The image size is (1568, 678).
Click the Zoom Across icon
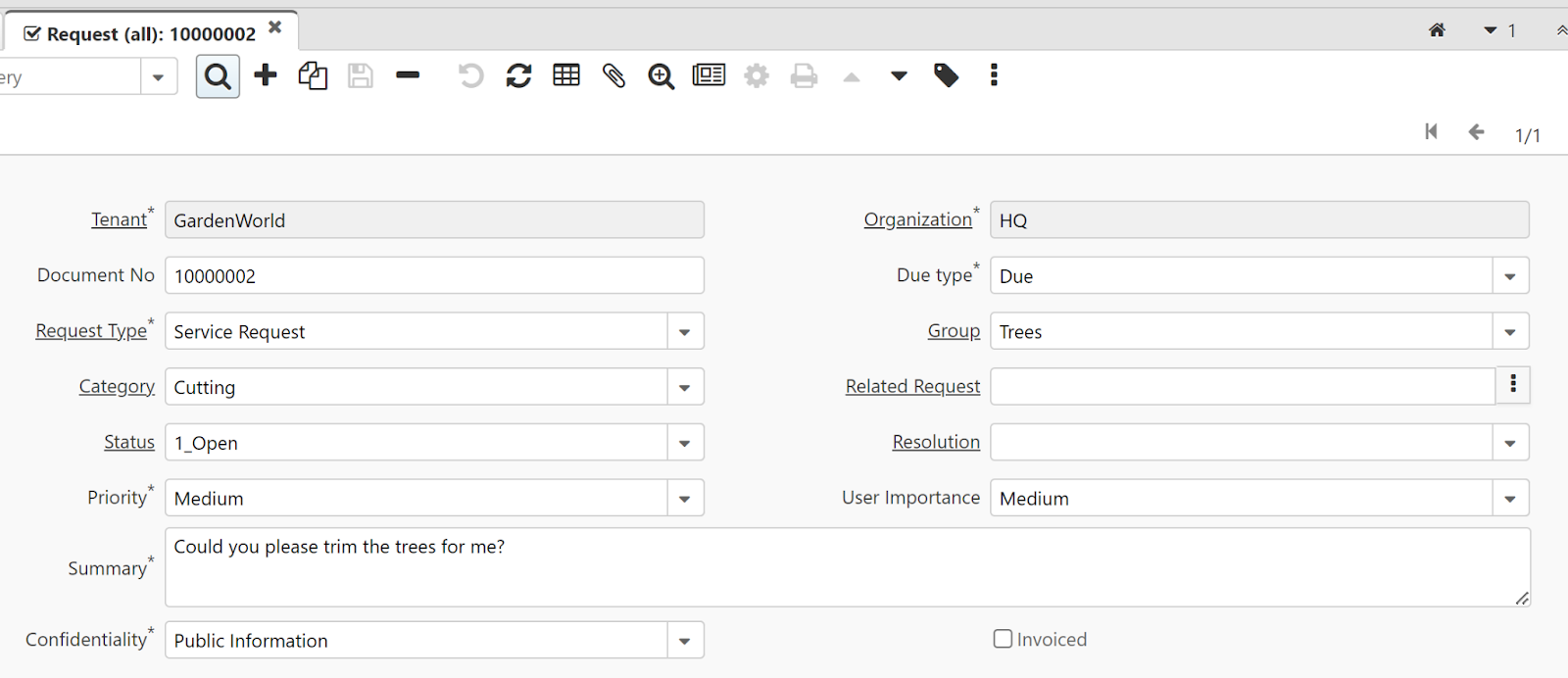tap(661, 75)
